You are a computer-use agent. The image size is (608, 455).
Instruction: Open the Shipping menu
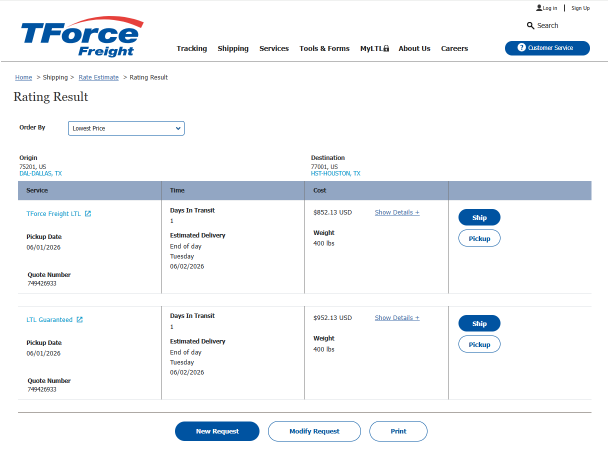coord(233,48)
